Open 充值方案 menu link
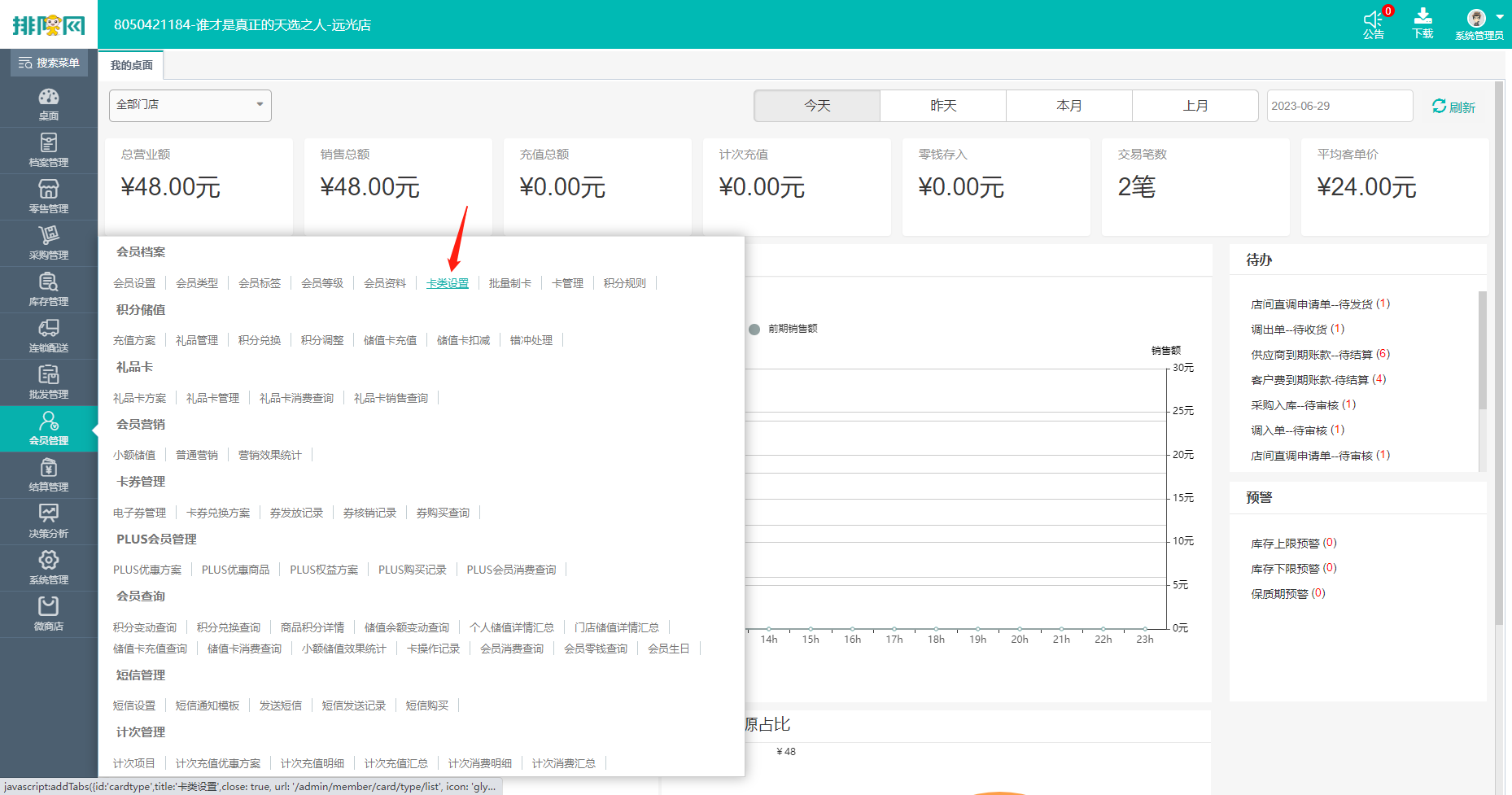1512x795 pixels. click(134, 340)
